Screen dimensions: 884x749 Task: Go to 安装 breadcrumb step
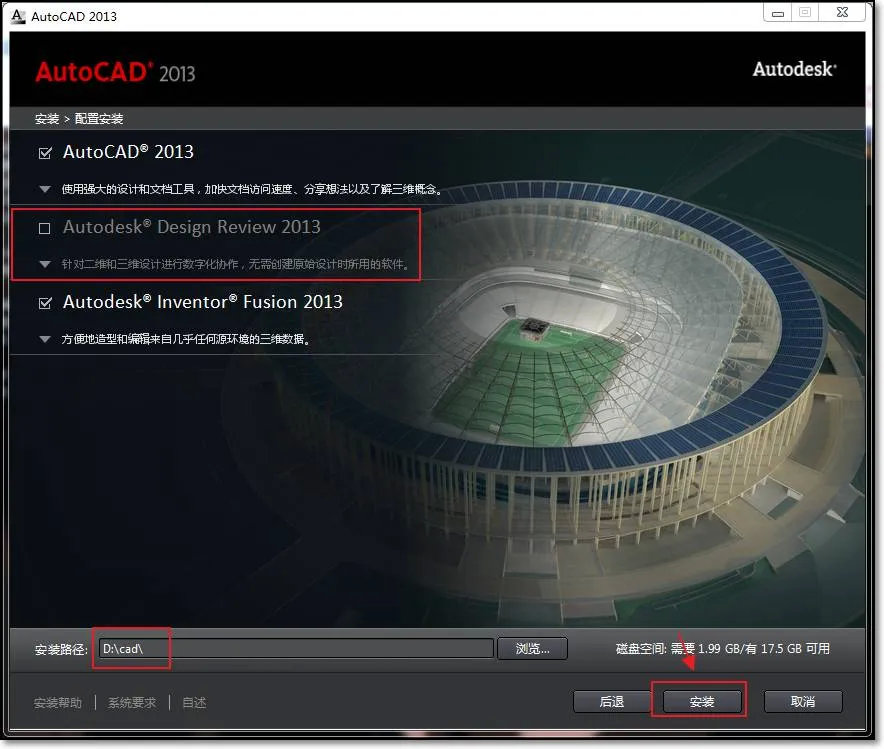[x=47, y=119]
